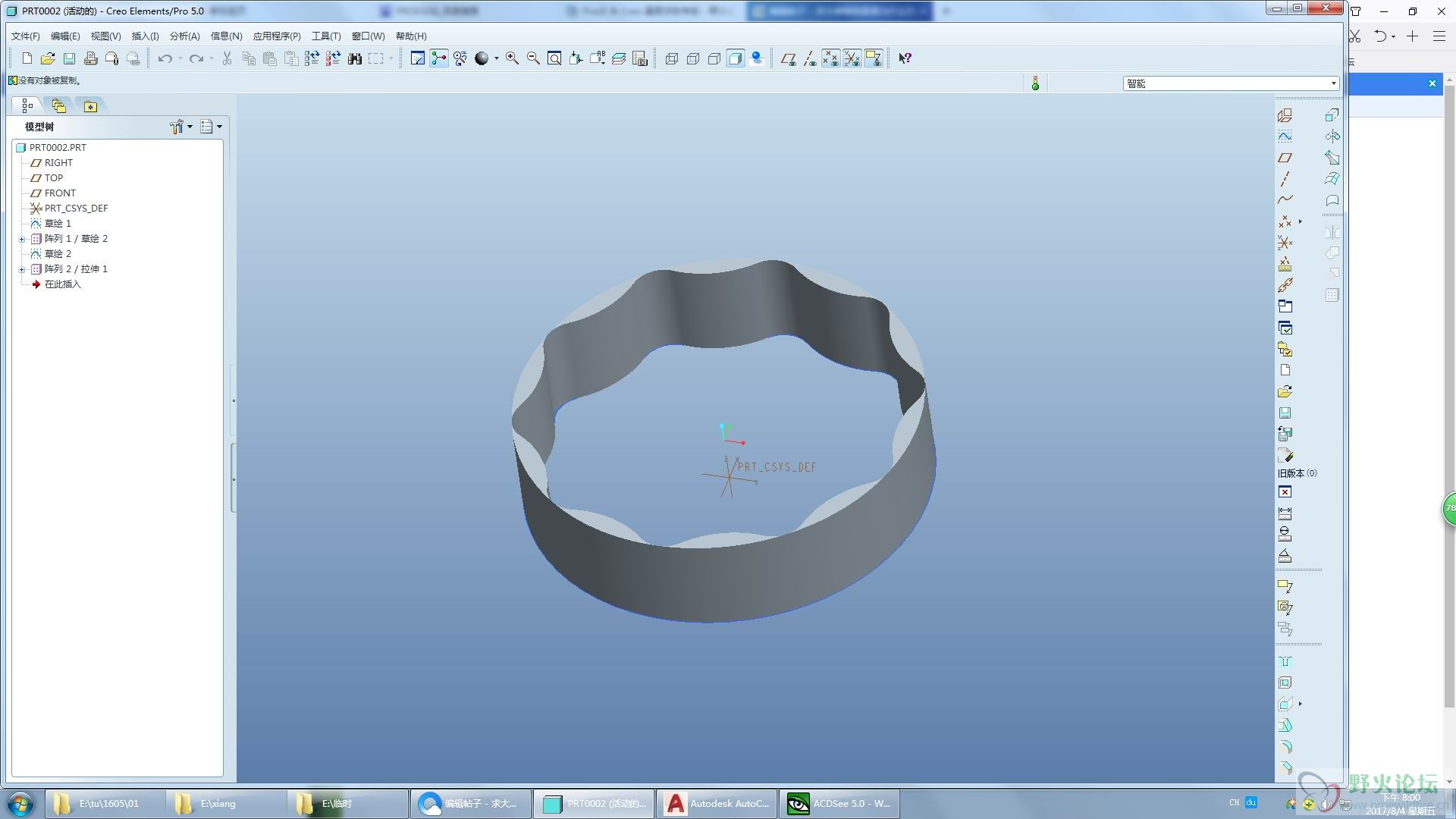Toggle datum planes display
The height and width of the screenshot is (819, 1456).
[x=789, y=58]
